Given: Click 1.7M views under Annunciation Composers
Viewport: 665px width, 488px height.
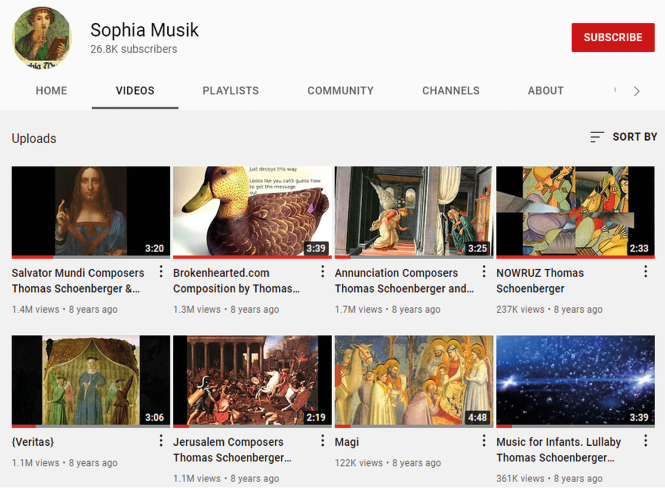Looking at the screenshot, I should click(x=359, y=310).
